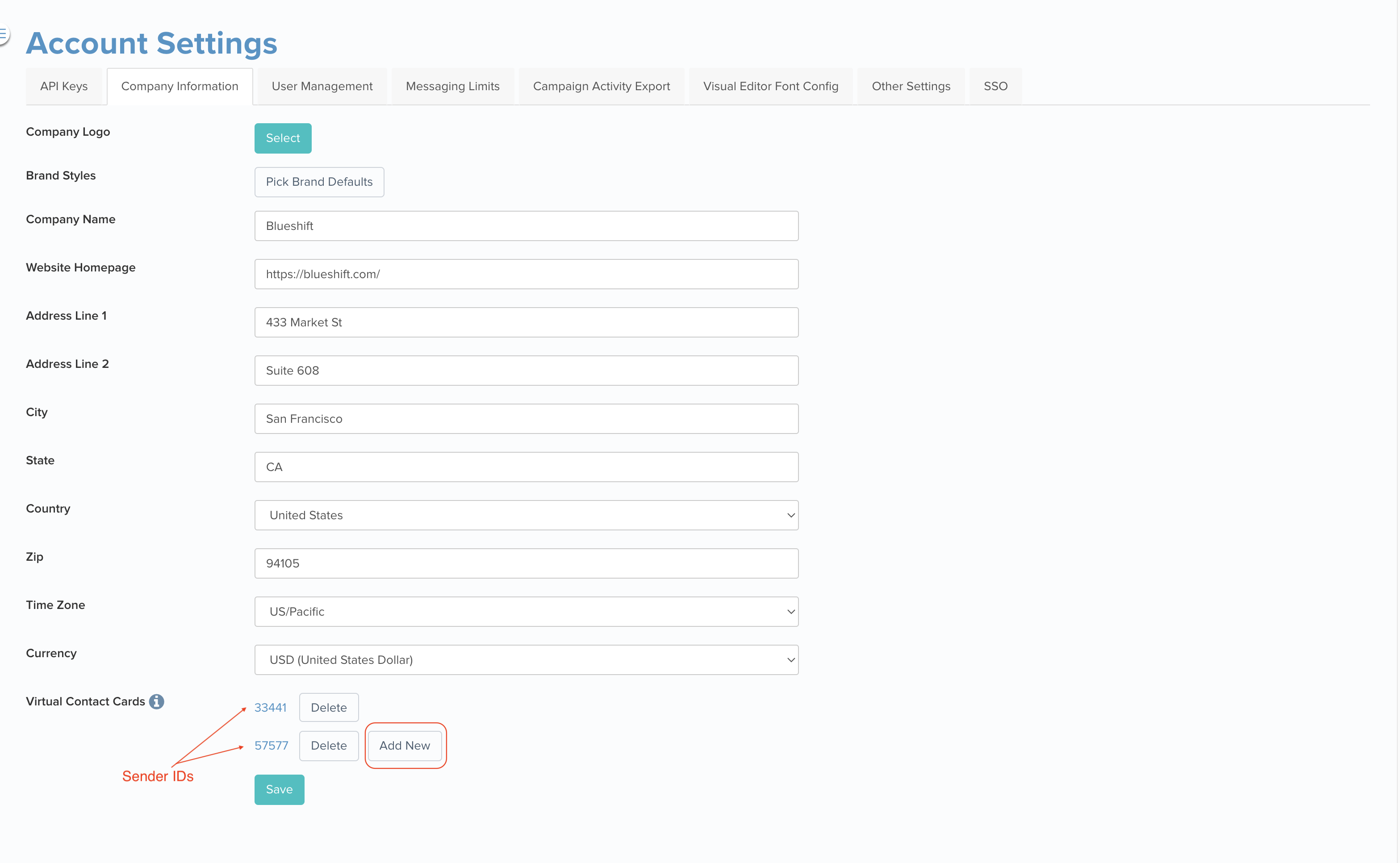The image size is (1400, 863).
Task: Focus the Website Homepage field
Action: [x=526, y=275]
